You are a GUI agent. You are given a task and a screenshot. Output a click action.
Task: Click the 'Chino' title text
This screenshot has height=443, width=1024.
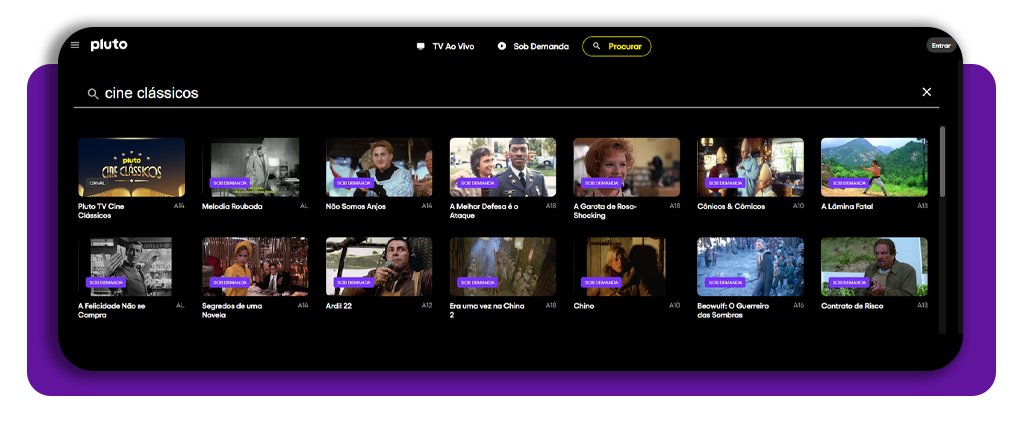click(x=584, y=306)
